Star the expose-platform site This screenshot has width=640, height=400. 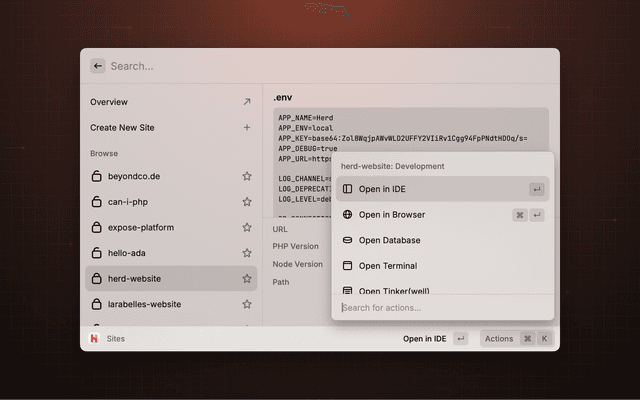(x=247, y=227)
